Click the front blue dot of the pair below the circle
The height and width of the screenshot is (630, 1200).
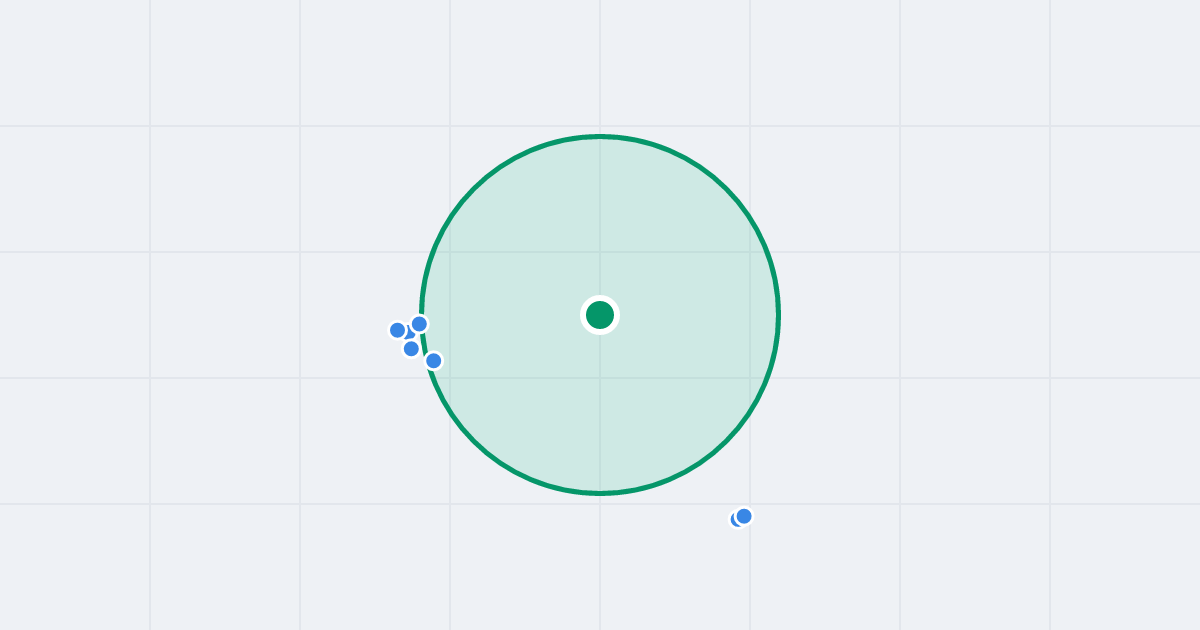(744, 516)
